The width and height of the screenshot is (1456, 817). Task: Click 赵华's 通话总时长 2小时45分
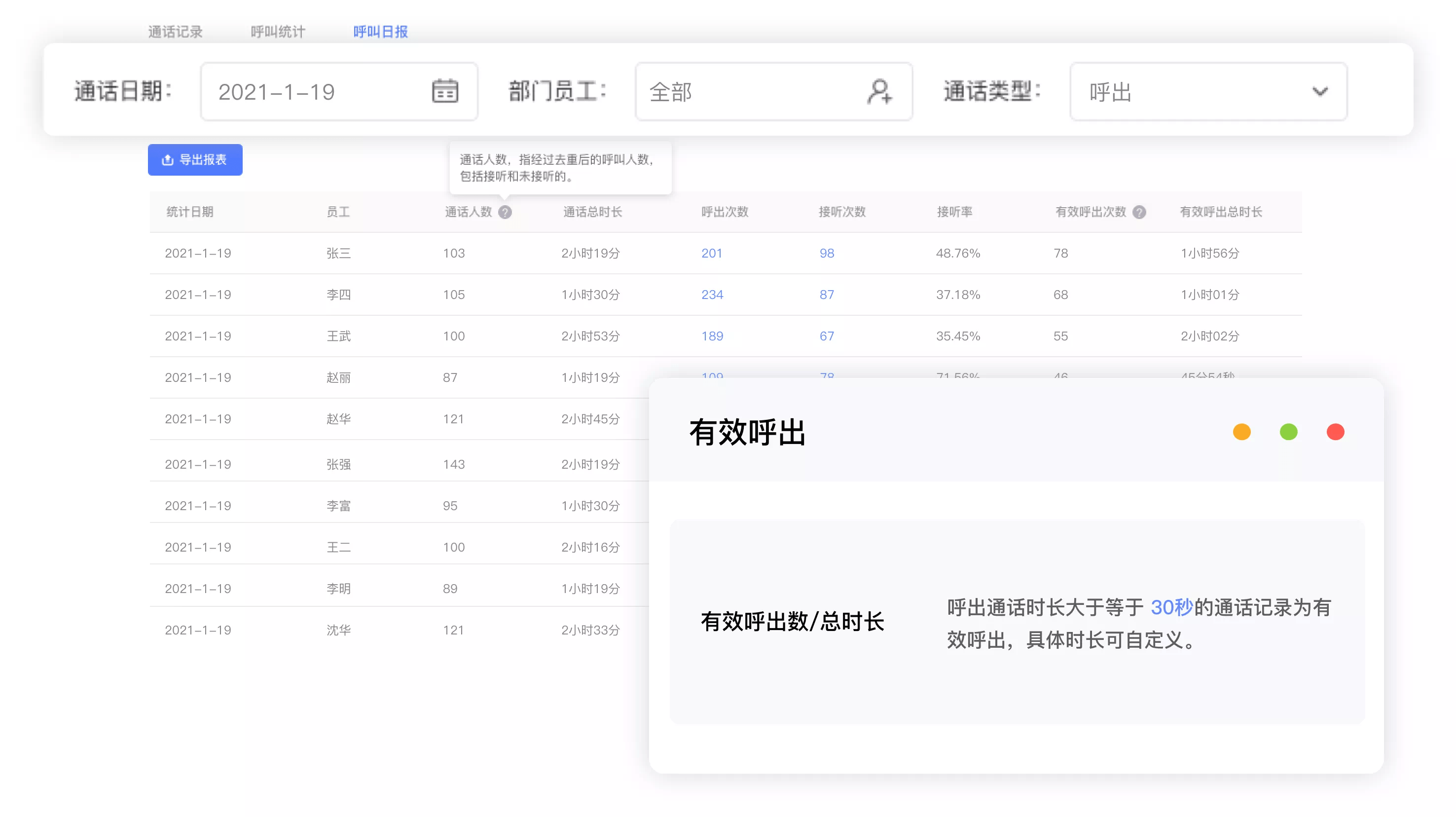pos(591,419)
